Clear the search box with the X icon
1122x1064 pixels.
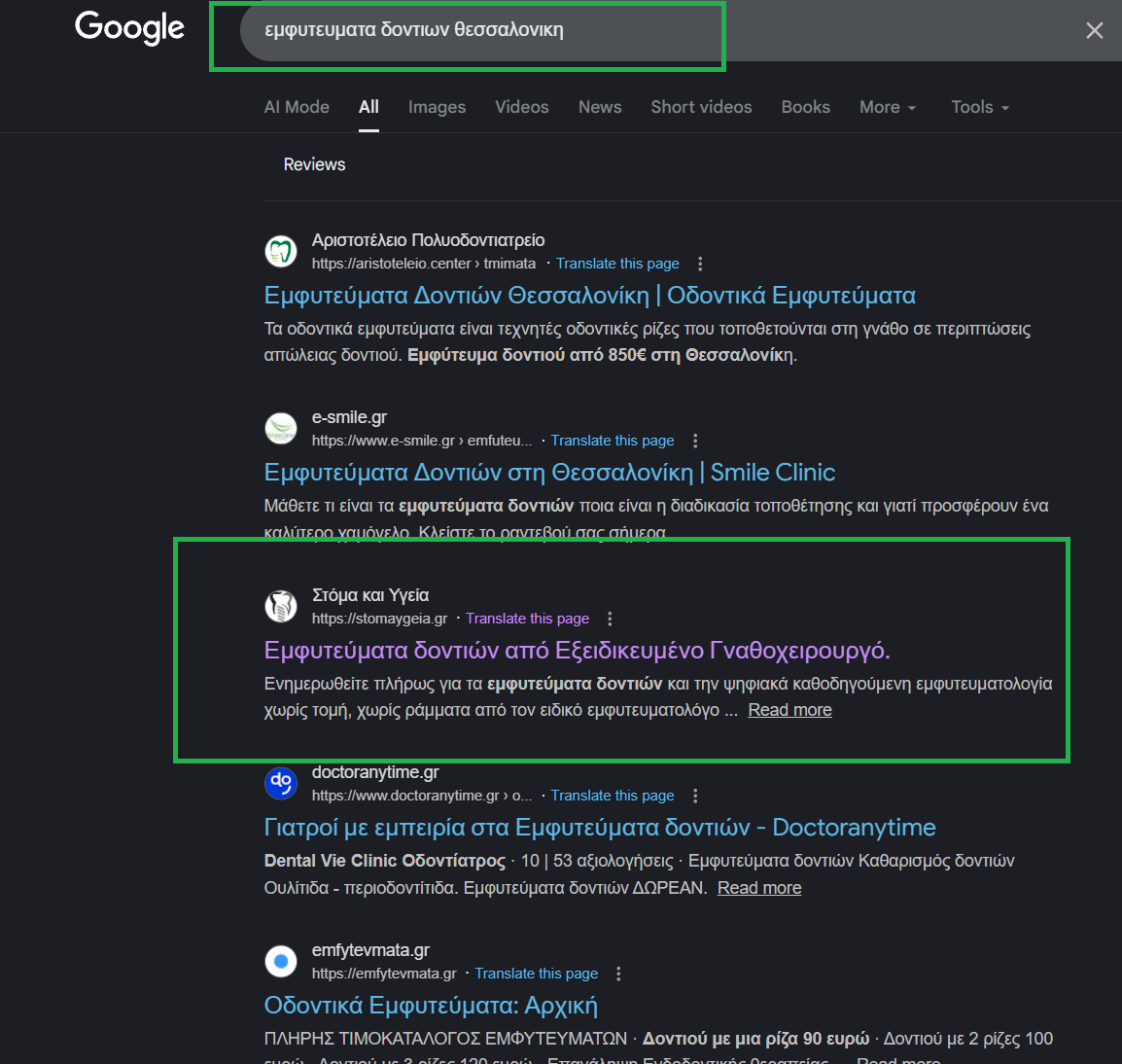point(1094,30)
